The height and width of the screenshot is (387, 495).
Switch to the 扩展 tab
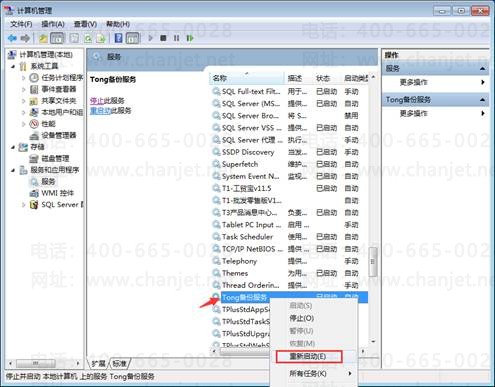[99, 363]
